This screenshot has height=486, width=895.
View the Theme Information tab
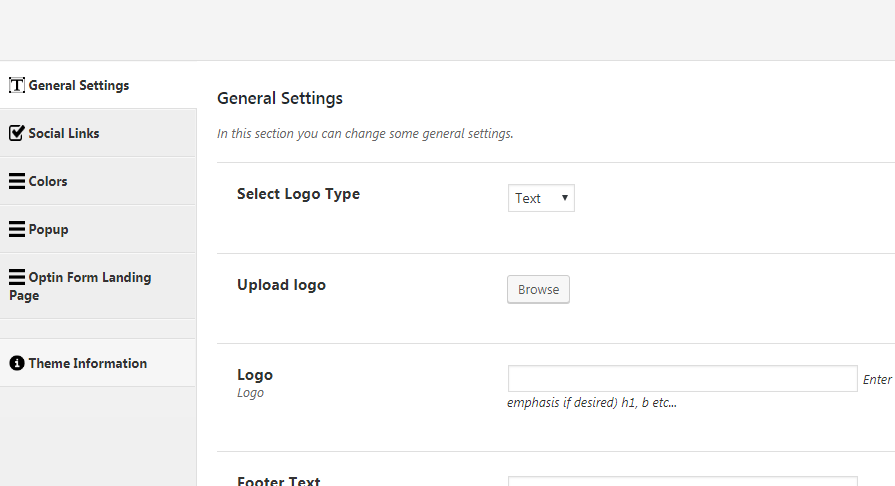pos(88,363)
